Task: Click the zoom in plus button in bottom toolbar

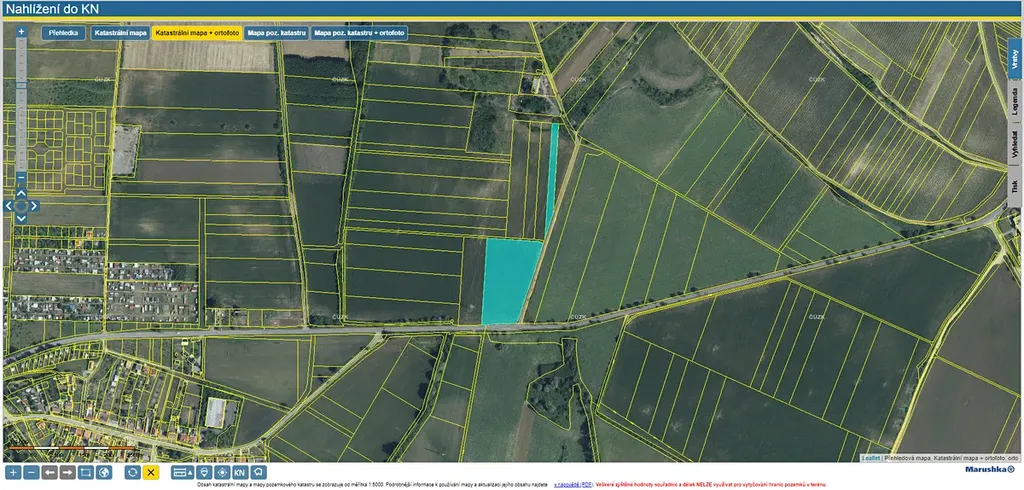Action: (x=13, y=472)
